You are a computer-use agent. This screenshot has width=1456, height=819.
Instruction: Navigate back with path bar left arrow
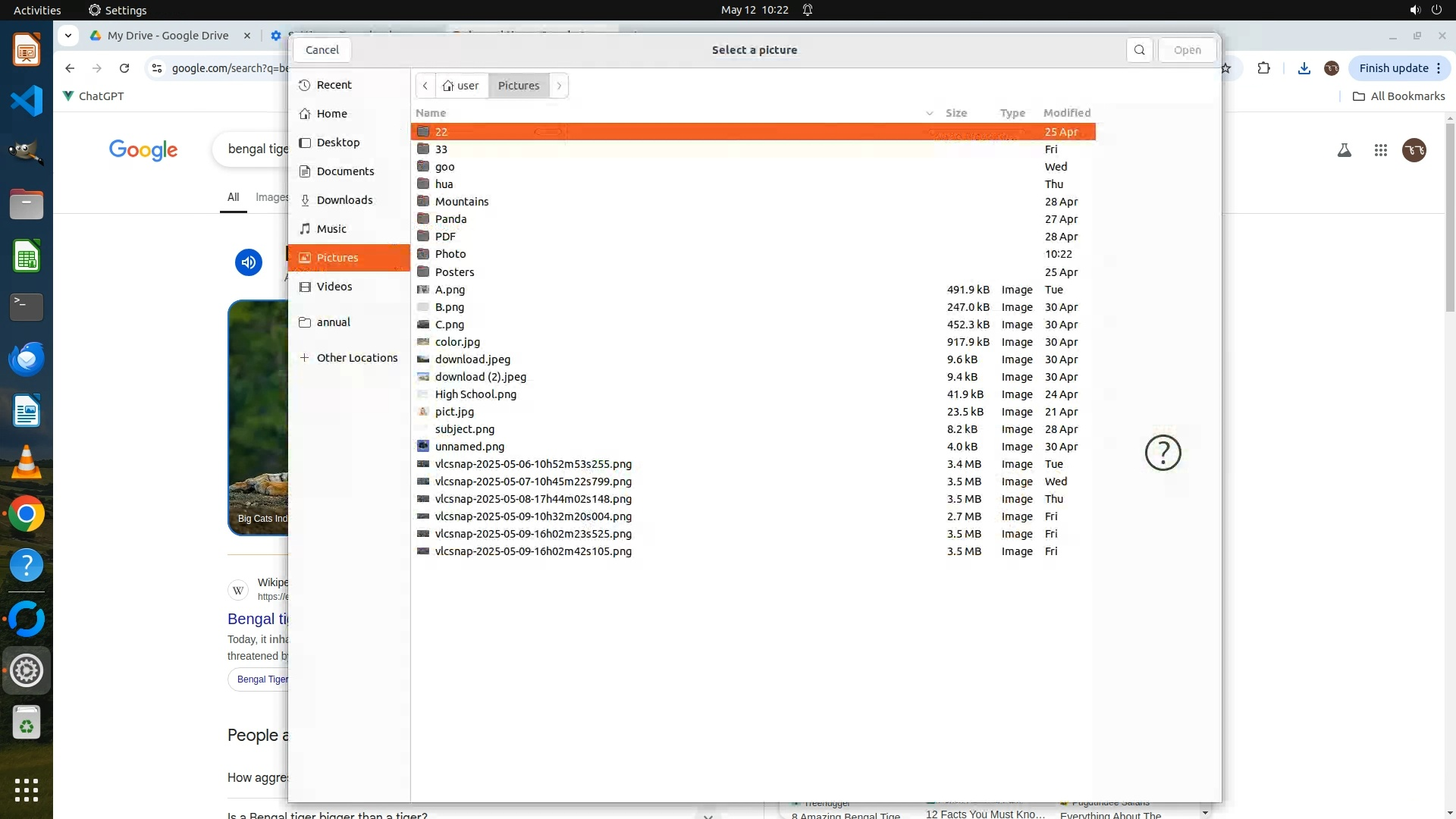(x=425, y=86)
